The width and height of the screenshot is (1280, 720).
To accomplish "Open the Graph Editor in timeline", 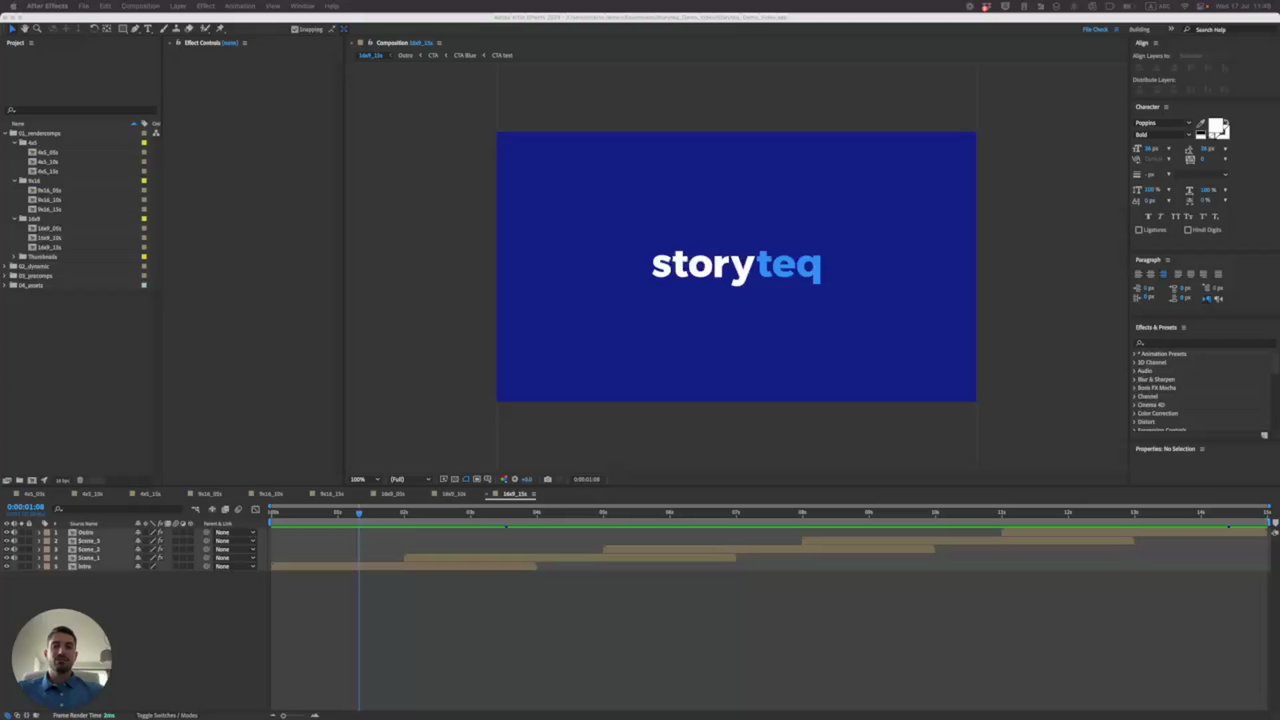I will 255,509.
